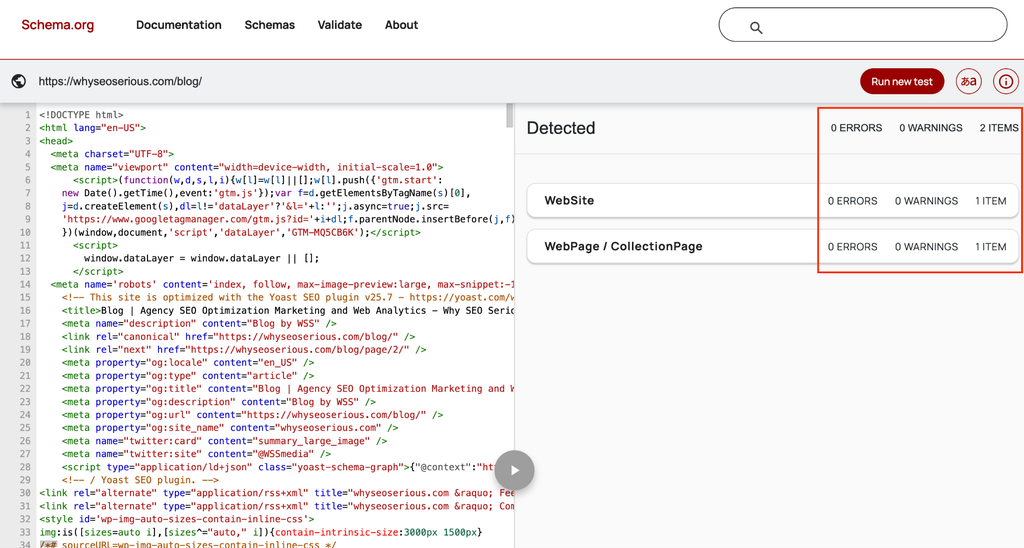Click the og:site_name meta line

pos(230,428)
